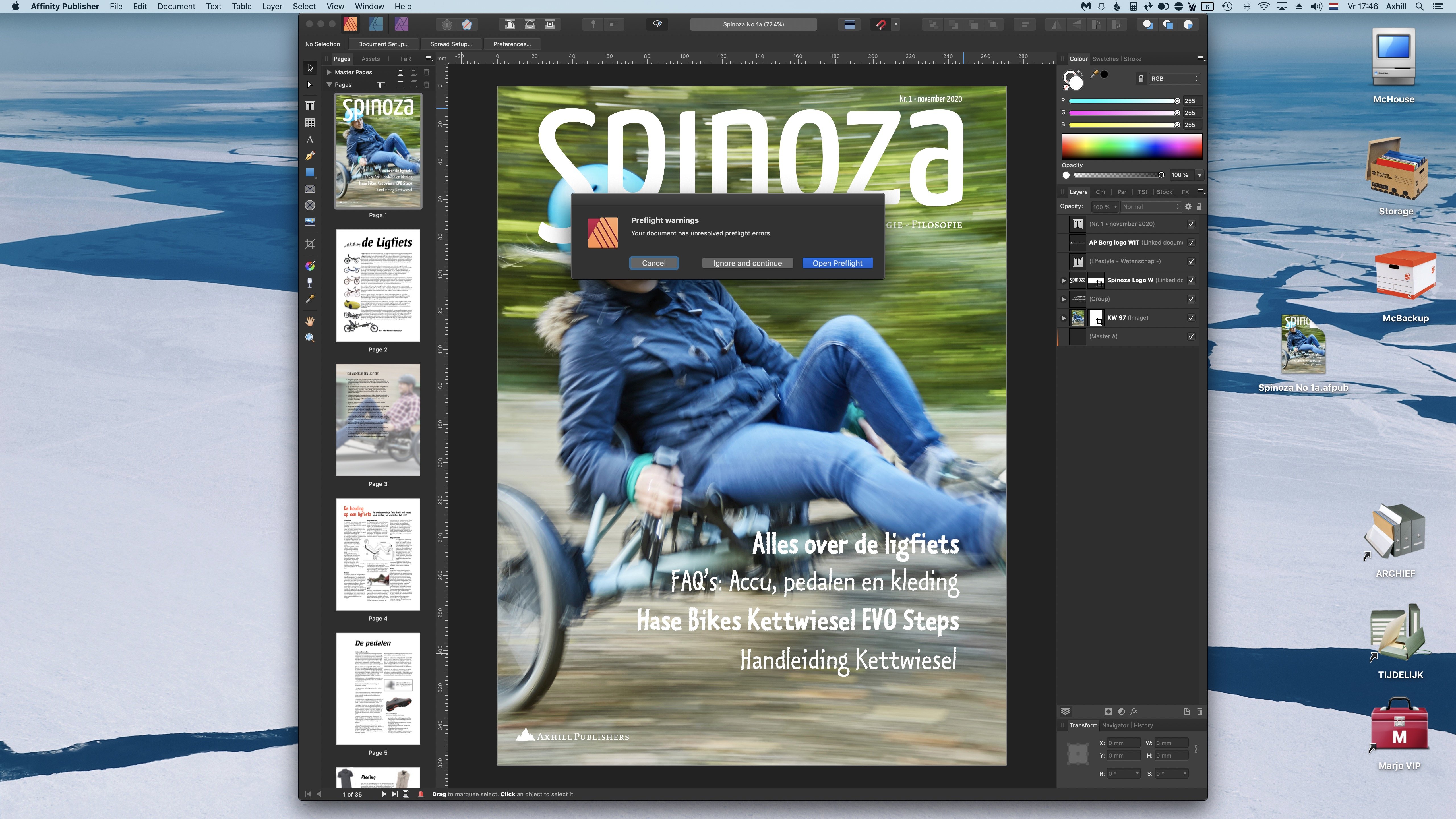Toggle visibility of the Group layer
The width and height of the screenshot is (1456, 819).
pos(1191,299)
